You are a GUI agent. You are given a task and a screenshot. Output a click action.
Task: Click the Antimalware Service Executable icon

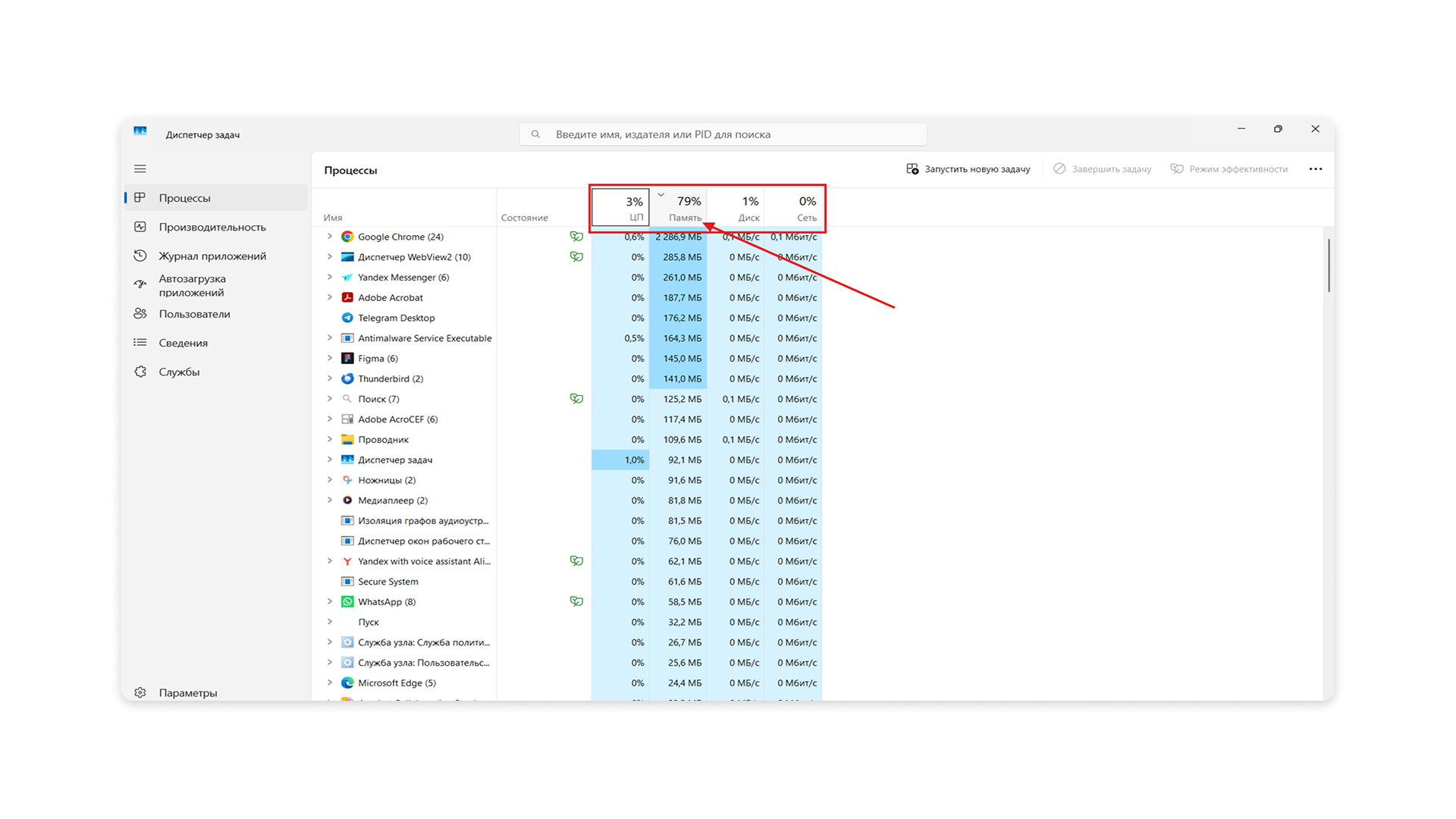[x=347, y=338]
